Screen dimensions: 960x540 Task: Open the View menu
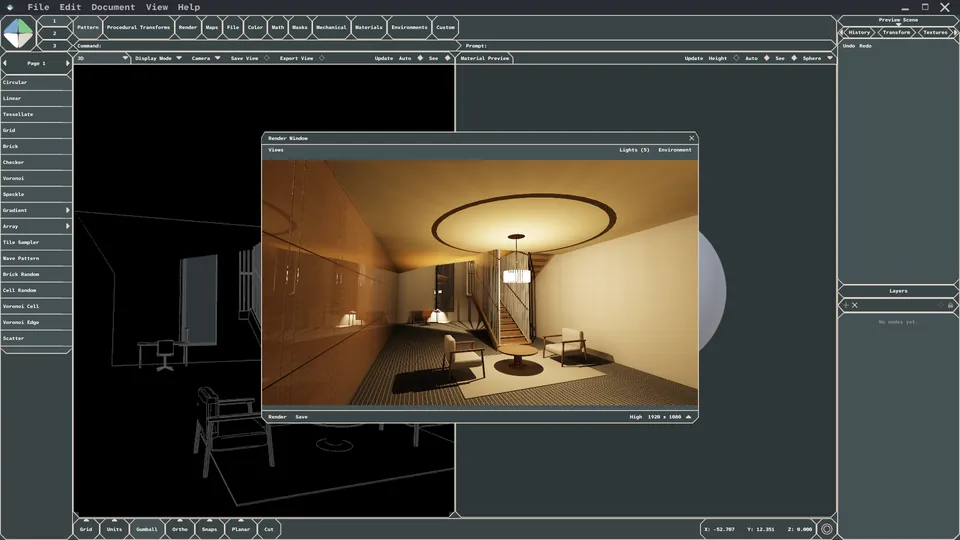[x=157, y=7]
